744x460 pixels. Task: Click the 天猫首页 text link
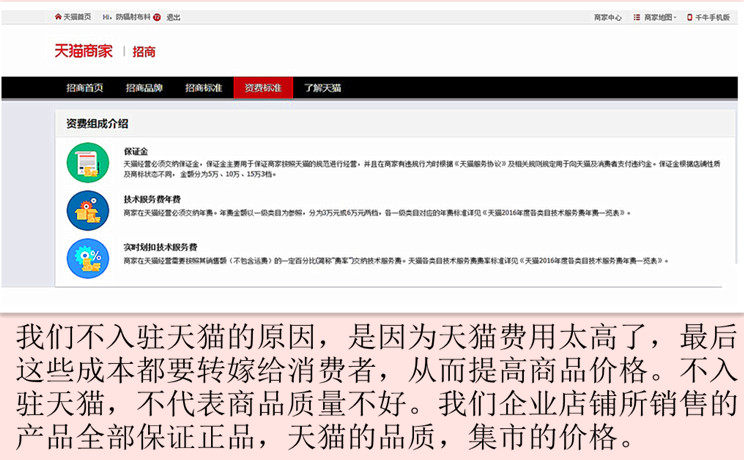tap(77, 17)
